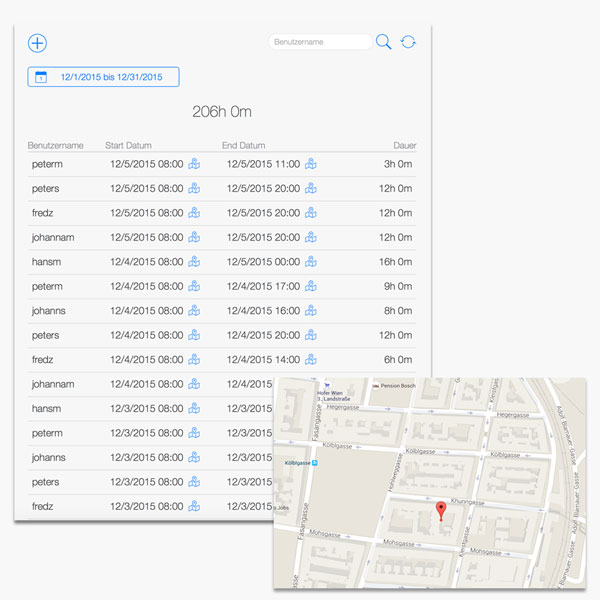
Task: Click the magnifier search icon
Action: pos(383,42)
